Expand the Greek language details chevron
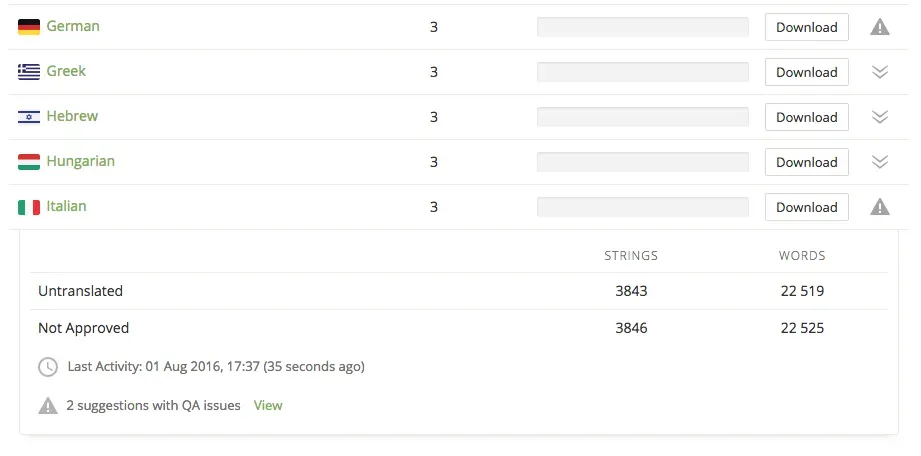This screenshot has width=921, height=456. [880, 72]
